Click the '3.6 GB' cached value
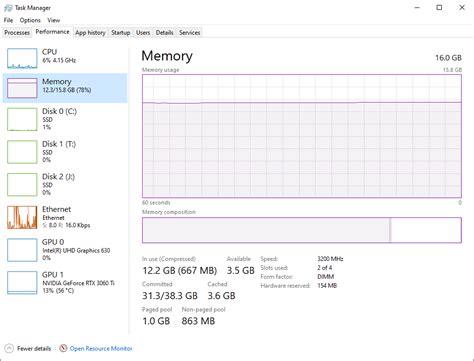Viewport: 474px width, 361px height. click(x=221, y=296)
